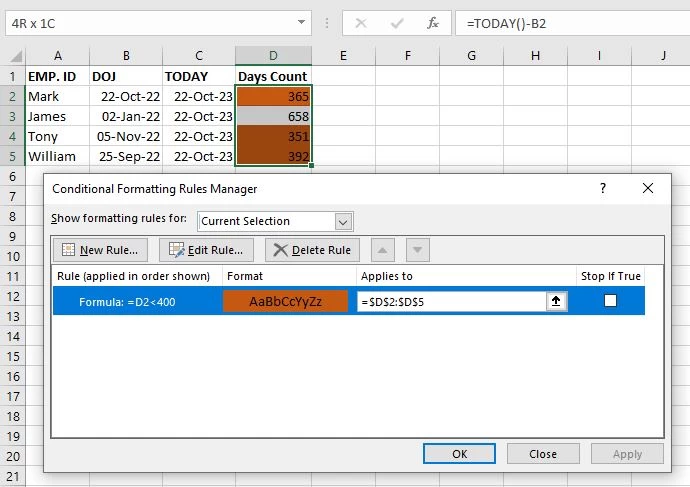
Task: Click the date cell 22-Oct-22
Action: (x=126, y=96)
